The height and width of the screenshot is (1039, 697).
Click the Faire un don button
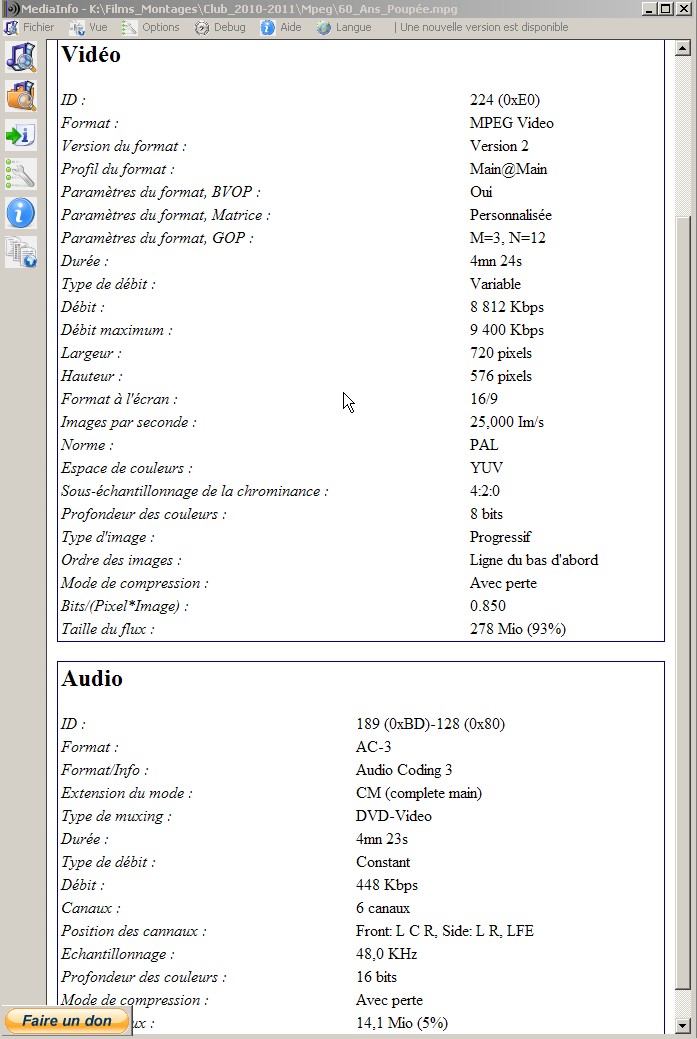click(x=66, y=1020)
